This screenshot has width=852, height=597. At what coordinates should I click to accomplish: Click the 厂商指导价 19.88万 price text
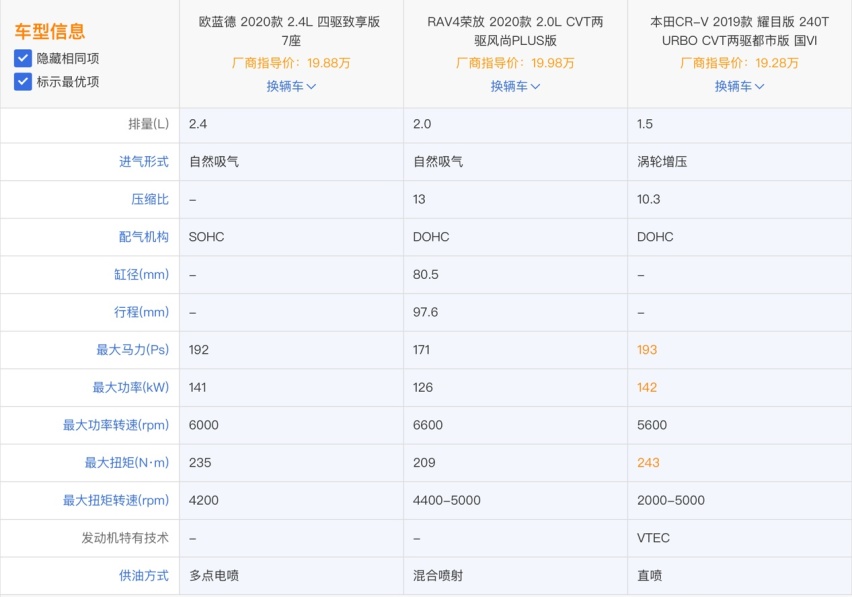click(291, 63)
